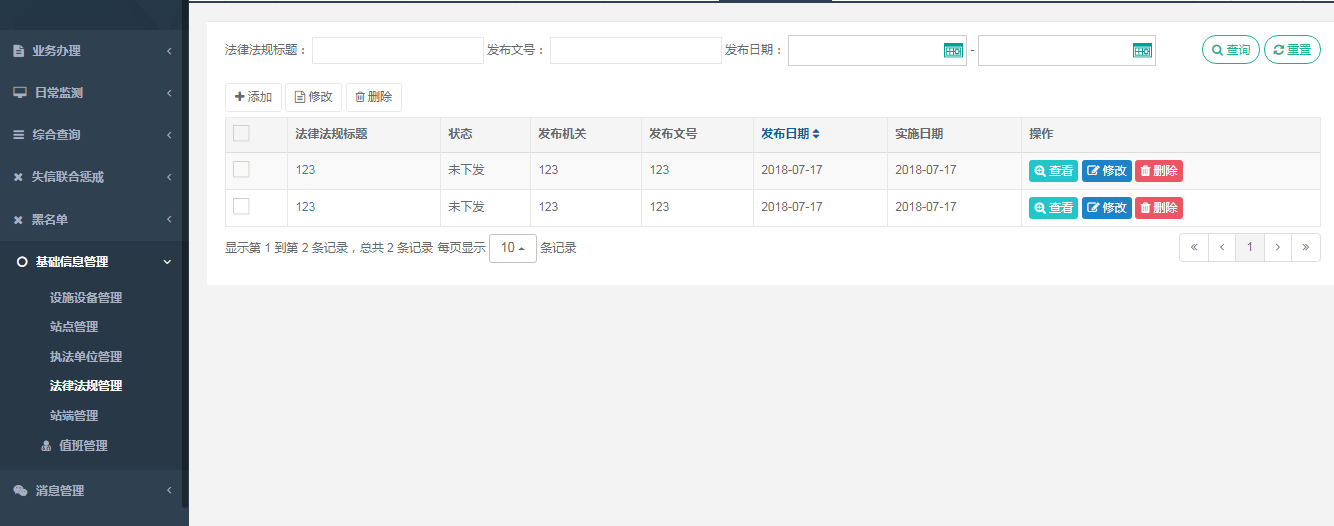Open the second row's 123 title link
Viewport: 1334px width, 526px height.
[305, 207]
